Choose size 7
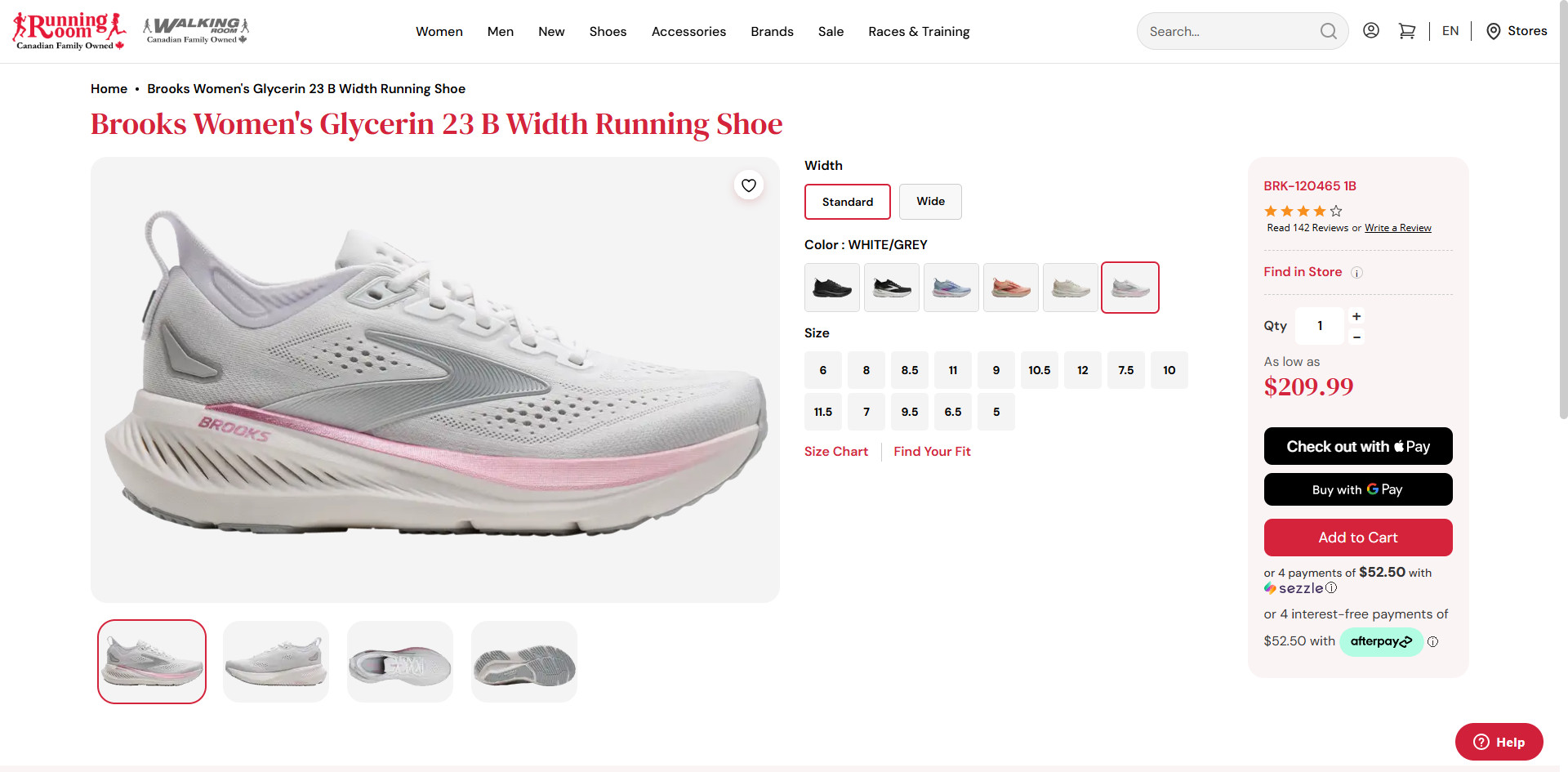 point(866,412)
